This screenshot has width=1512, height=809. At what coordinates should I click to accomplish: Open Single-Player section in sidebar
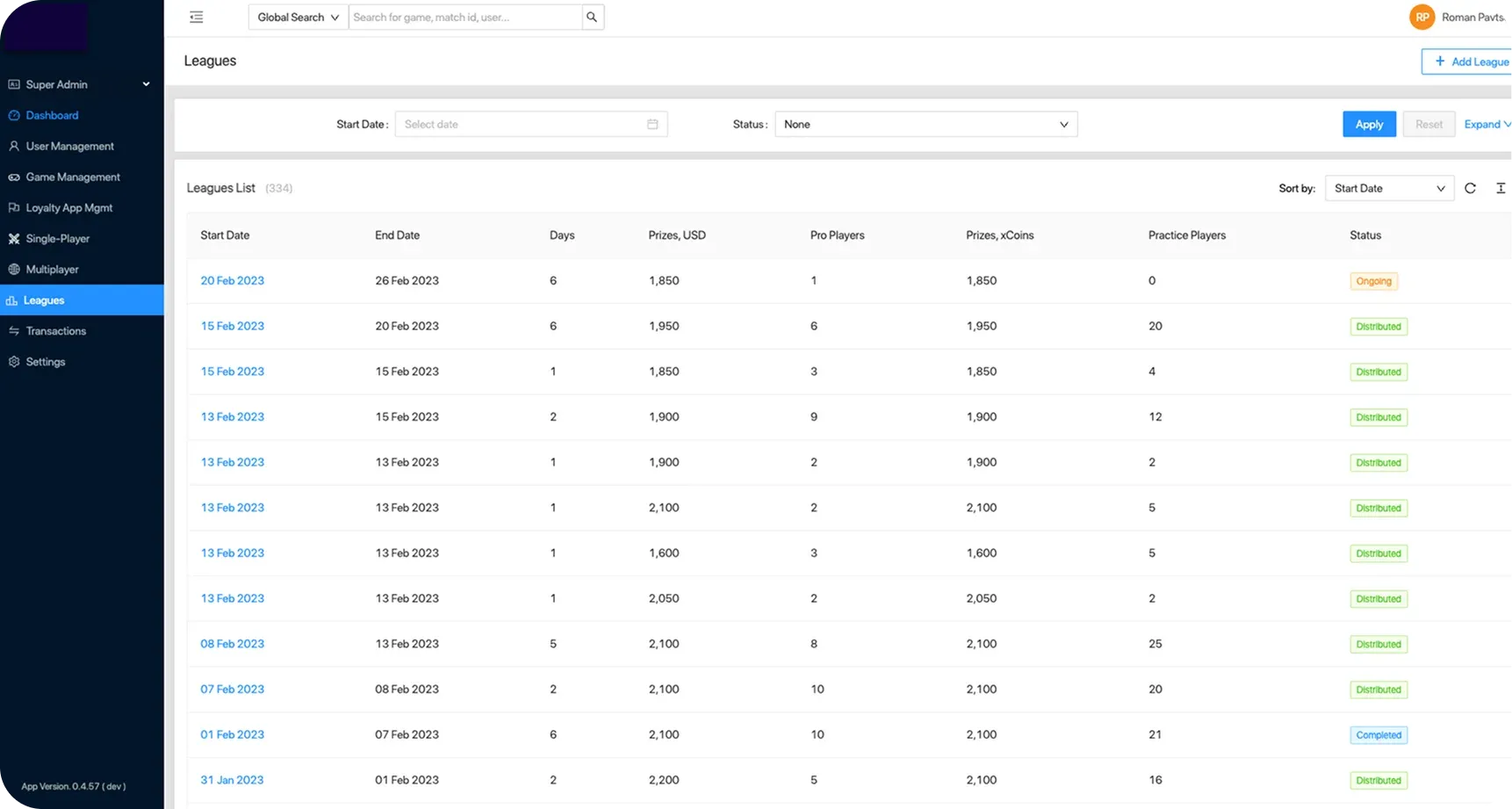click(58, 239)
